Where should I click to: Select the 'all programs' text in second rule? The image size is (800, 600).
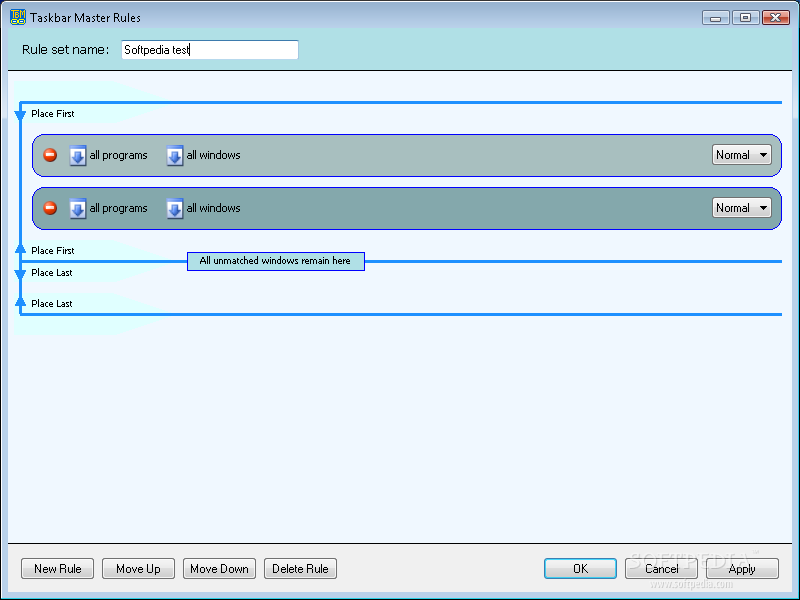[118, 208]
